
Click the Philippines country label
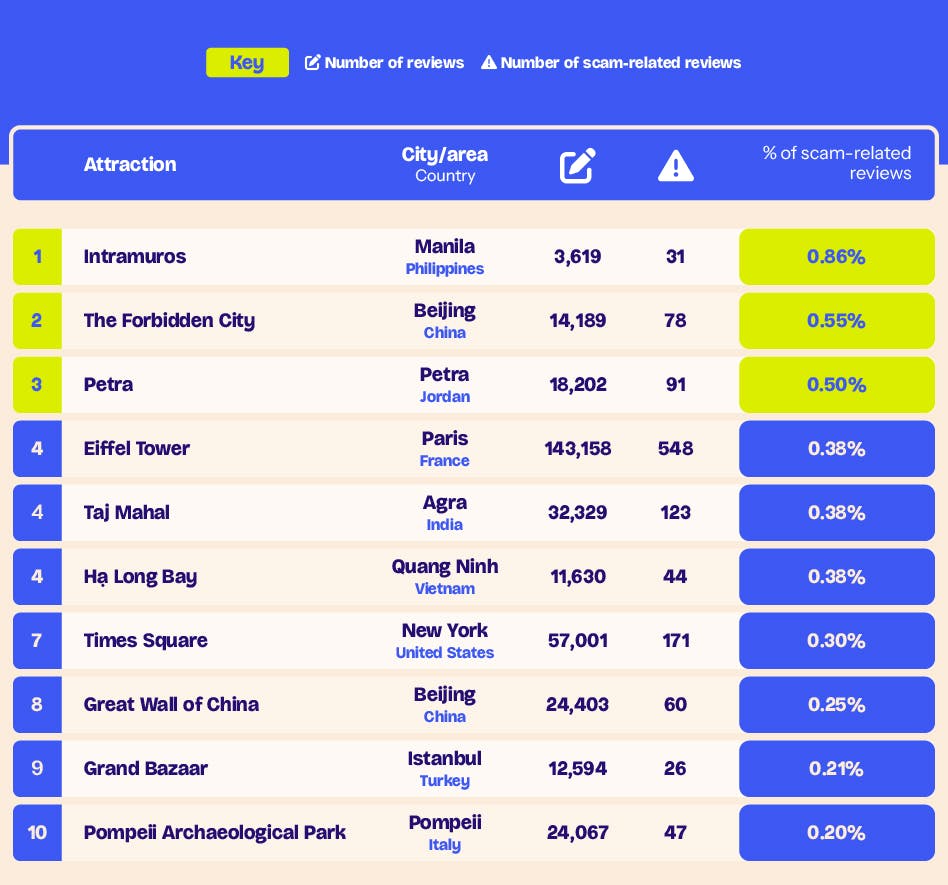(445, 269)
